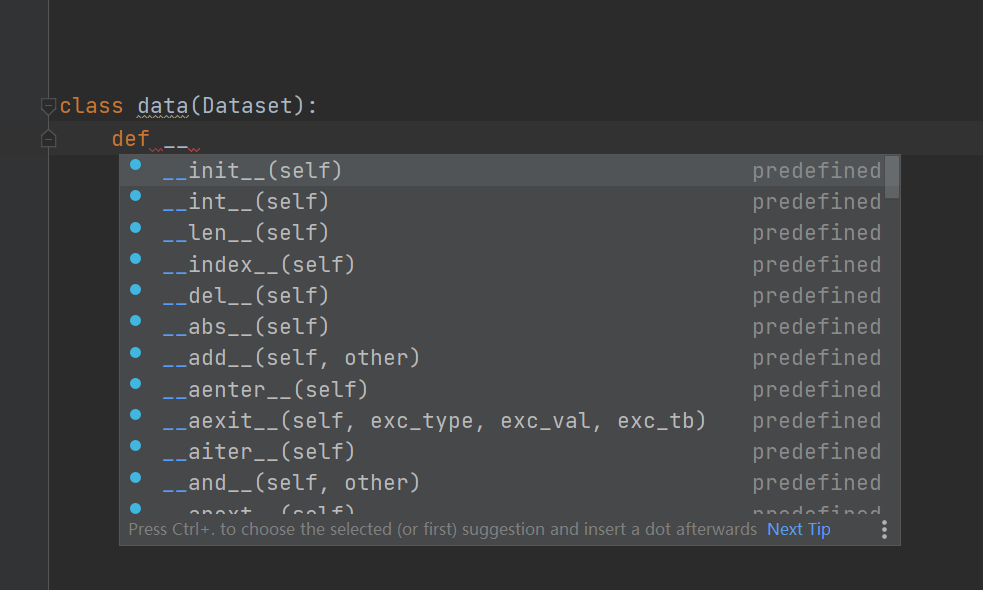Click the blue method icon beside __init__
983x590 pixels.
click(x=136, y=166)
